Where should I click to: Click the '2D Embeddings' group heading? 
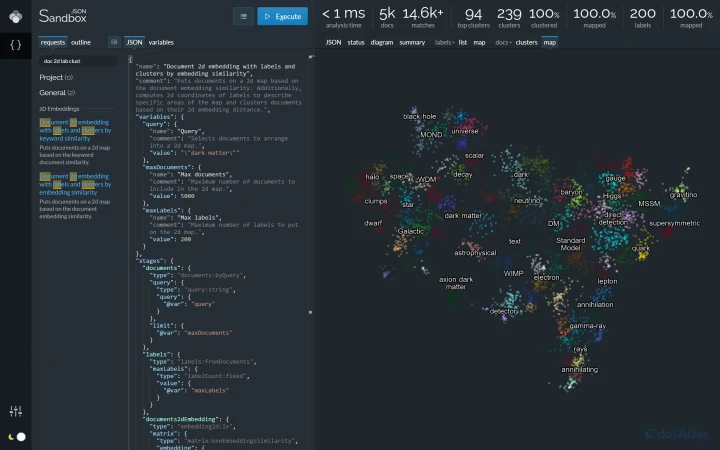59,109
